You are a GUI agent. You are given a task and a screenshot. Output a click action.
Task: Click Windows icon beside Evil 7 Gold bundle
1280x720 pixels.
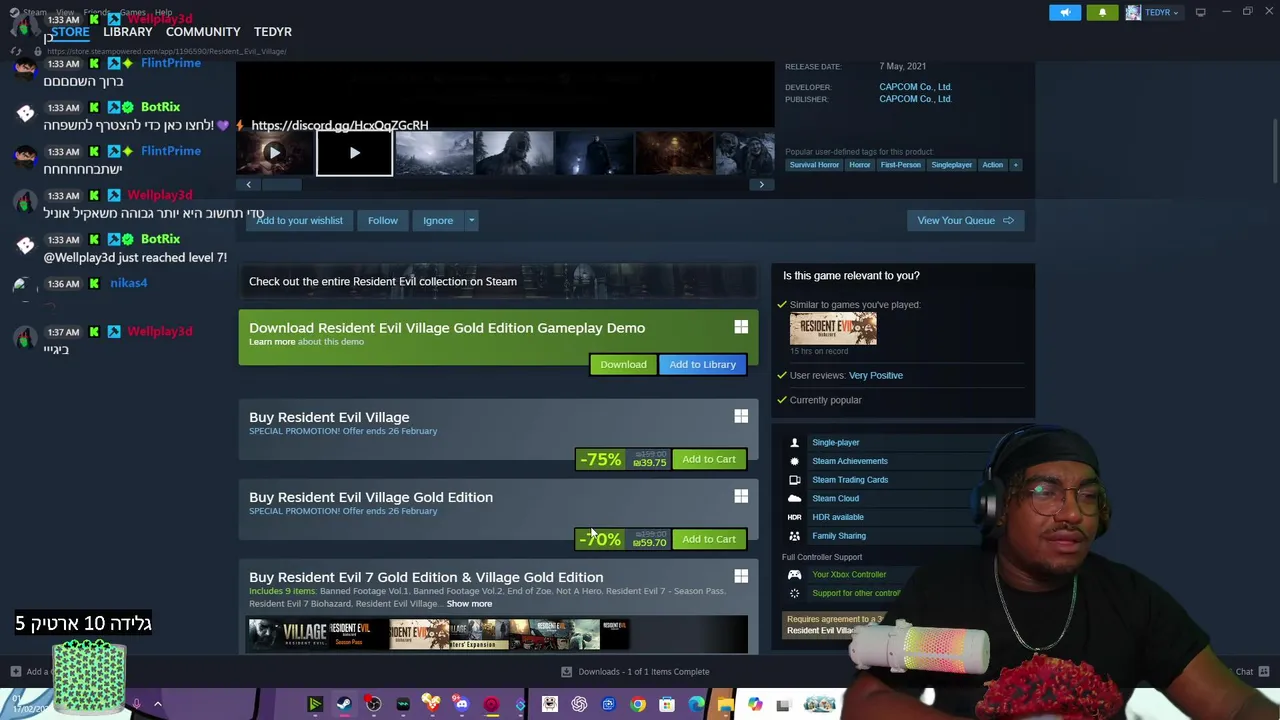pyautogui.click(x=741, y=576)
